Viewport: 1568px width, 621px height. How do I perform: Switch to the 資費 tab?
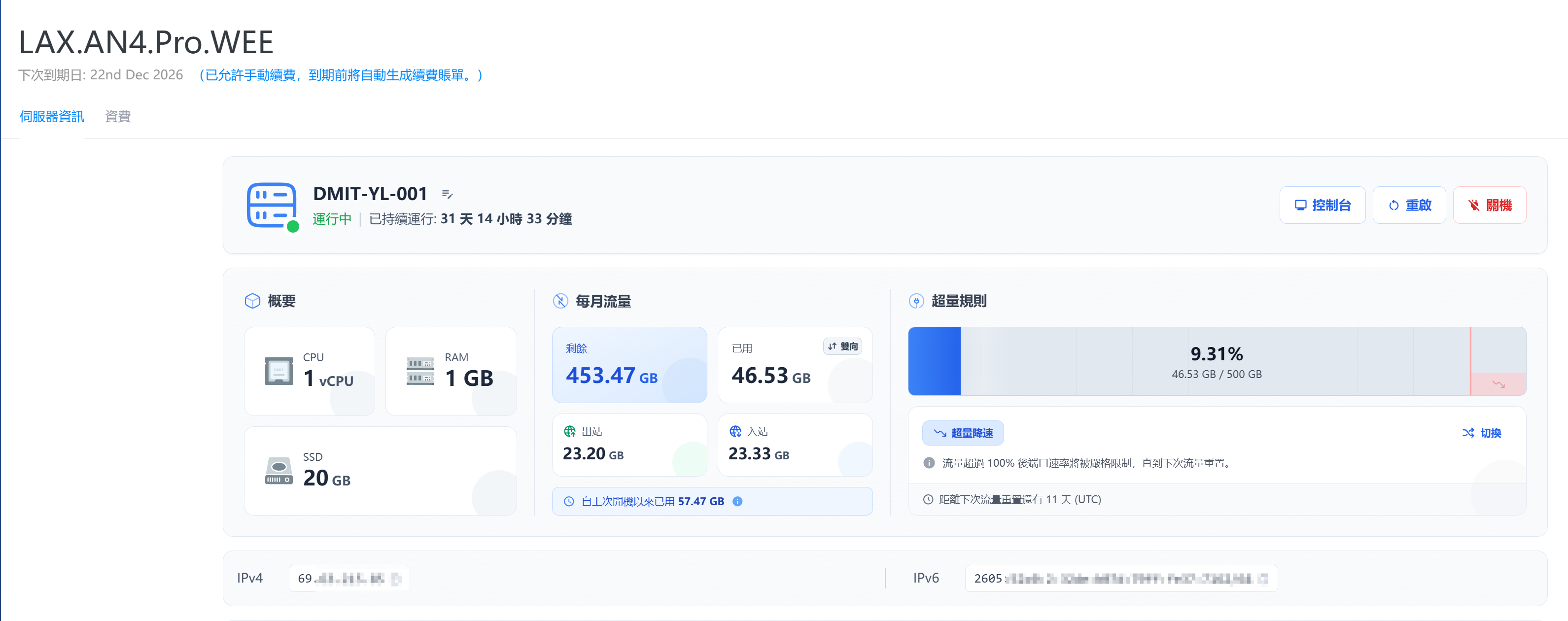(117, 116)
